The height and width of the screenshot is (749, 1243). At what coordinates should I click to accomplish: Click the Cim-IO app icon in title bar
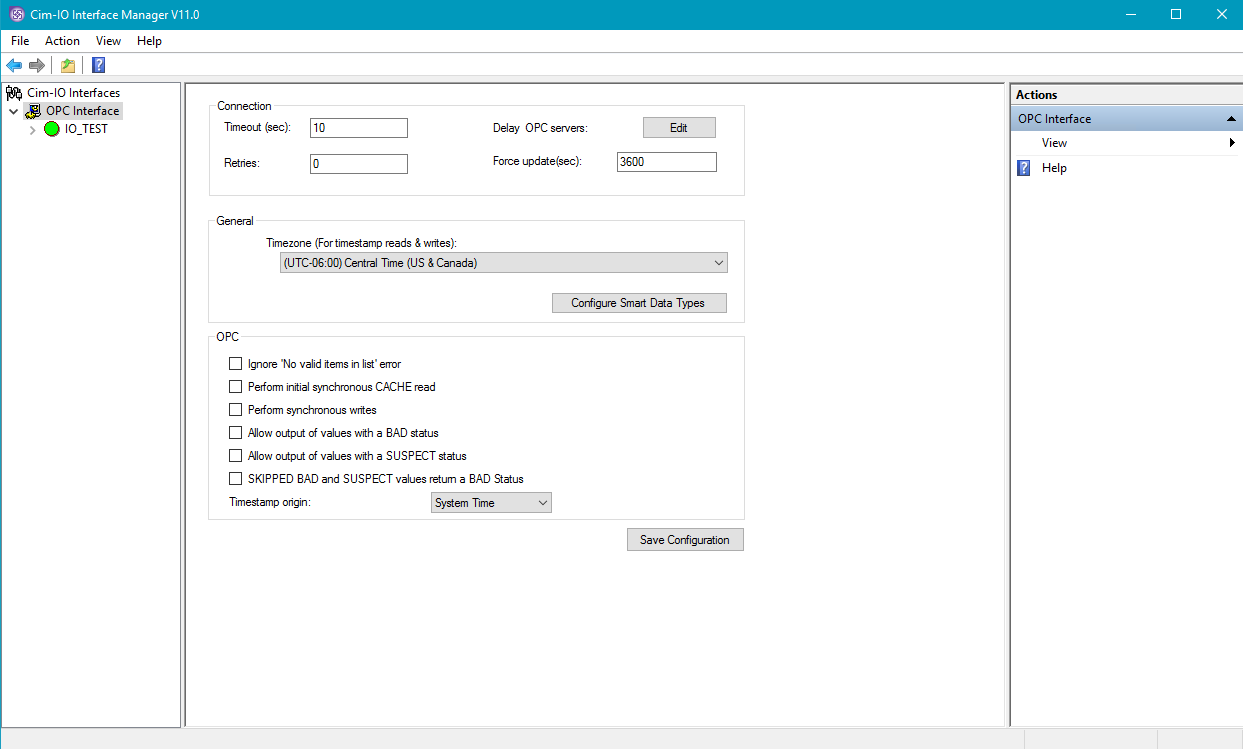point(16,14)
